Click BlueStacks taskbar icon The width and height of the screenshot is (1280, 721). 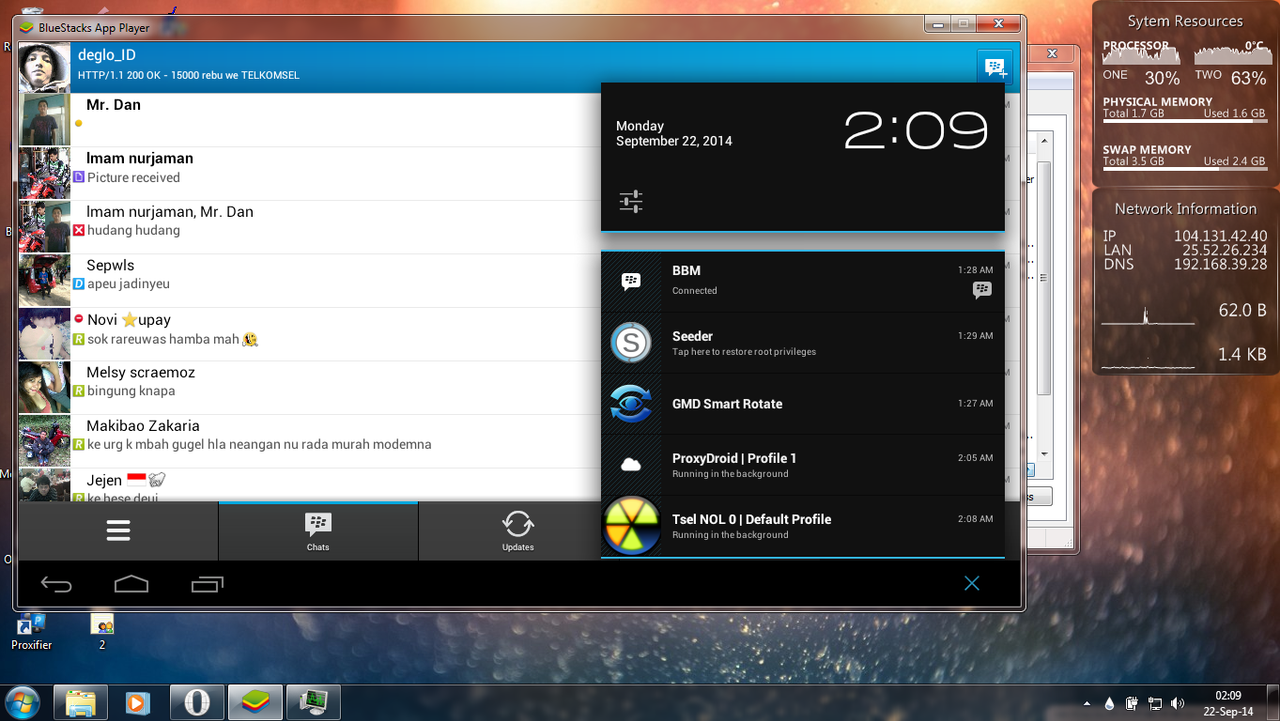click(255, 703)
